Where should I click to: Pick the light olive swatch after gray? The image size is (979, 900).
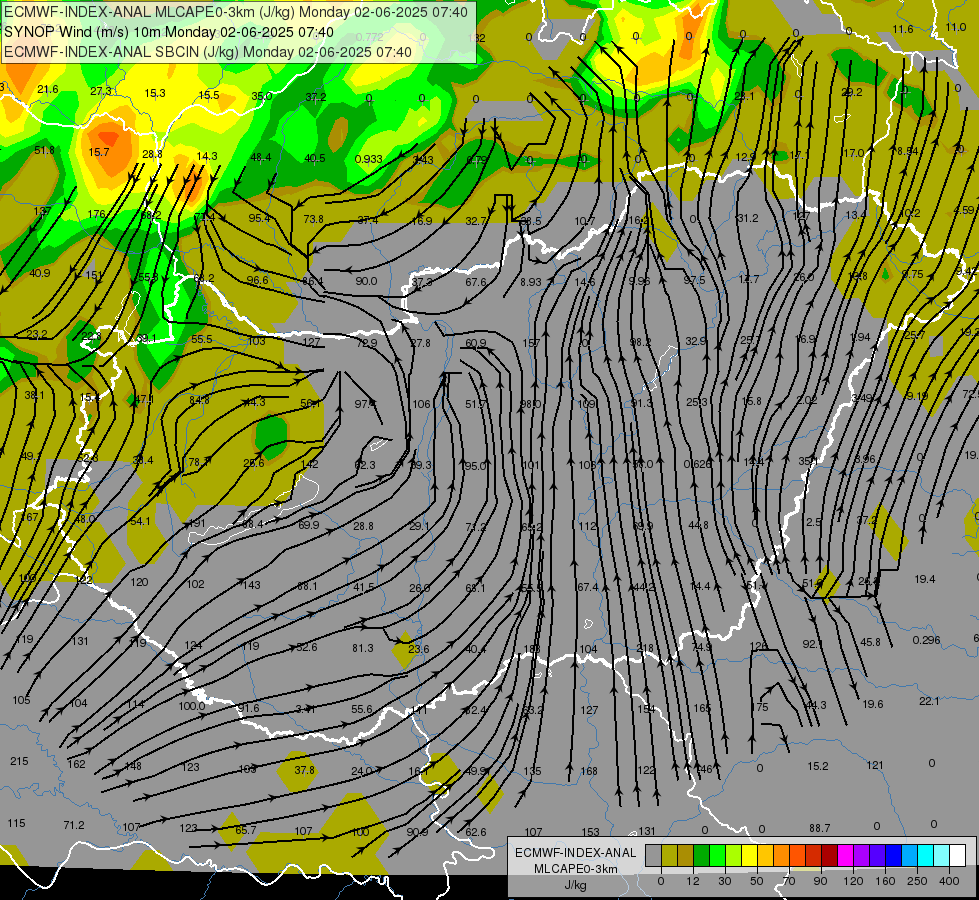670,855
